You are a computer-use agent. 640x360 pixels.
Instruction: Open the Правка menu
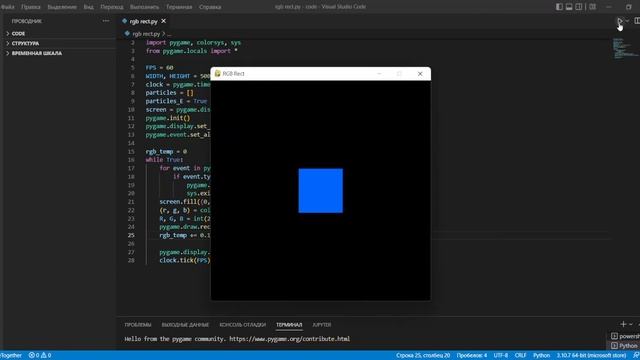pos(31,7)
